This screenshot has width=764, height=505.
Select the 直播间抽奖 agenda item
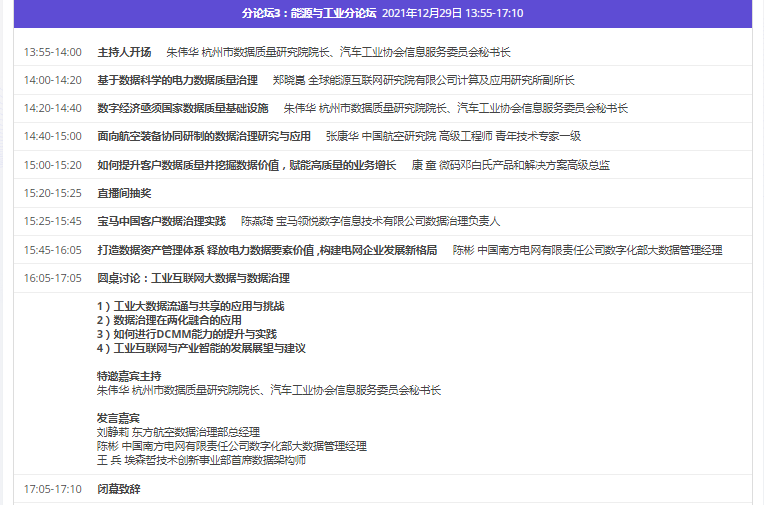(x=124, y=193)
